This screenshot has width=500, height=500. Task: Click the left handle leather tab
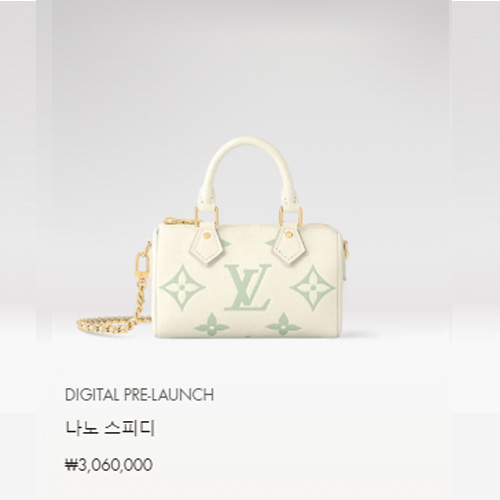[207, 245]
